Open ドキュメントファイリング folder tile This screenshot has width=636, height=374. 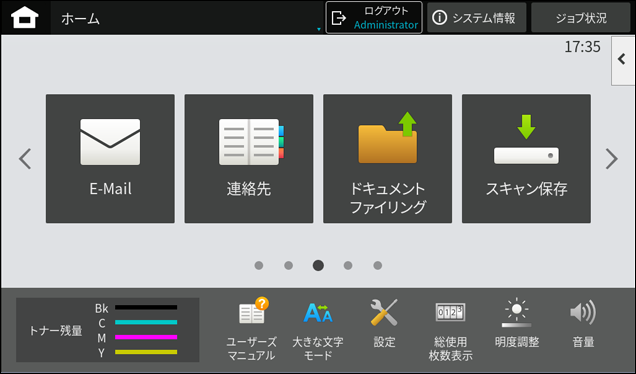point(387,159)
